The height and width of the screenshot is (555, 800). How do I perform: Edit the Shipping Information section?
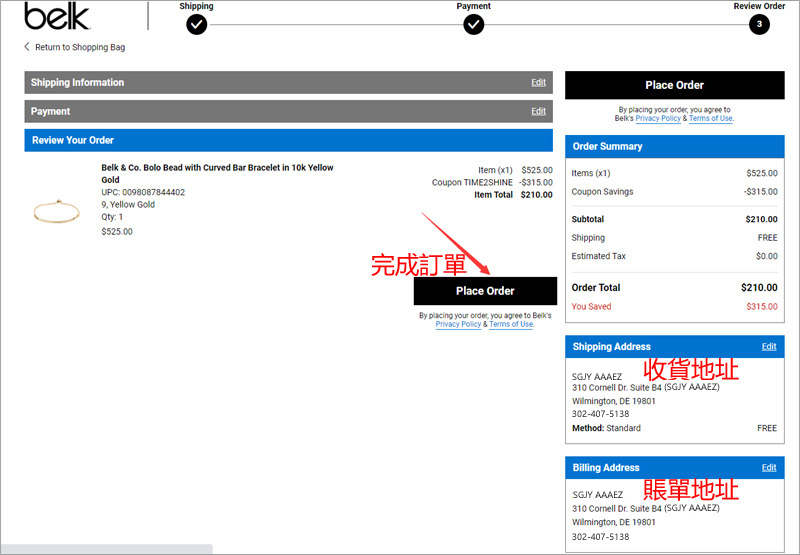click(x=538, y=83)
